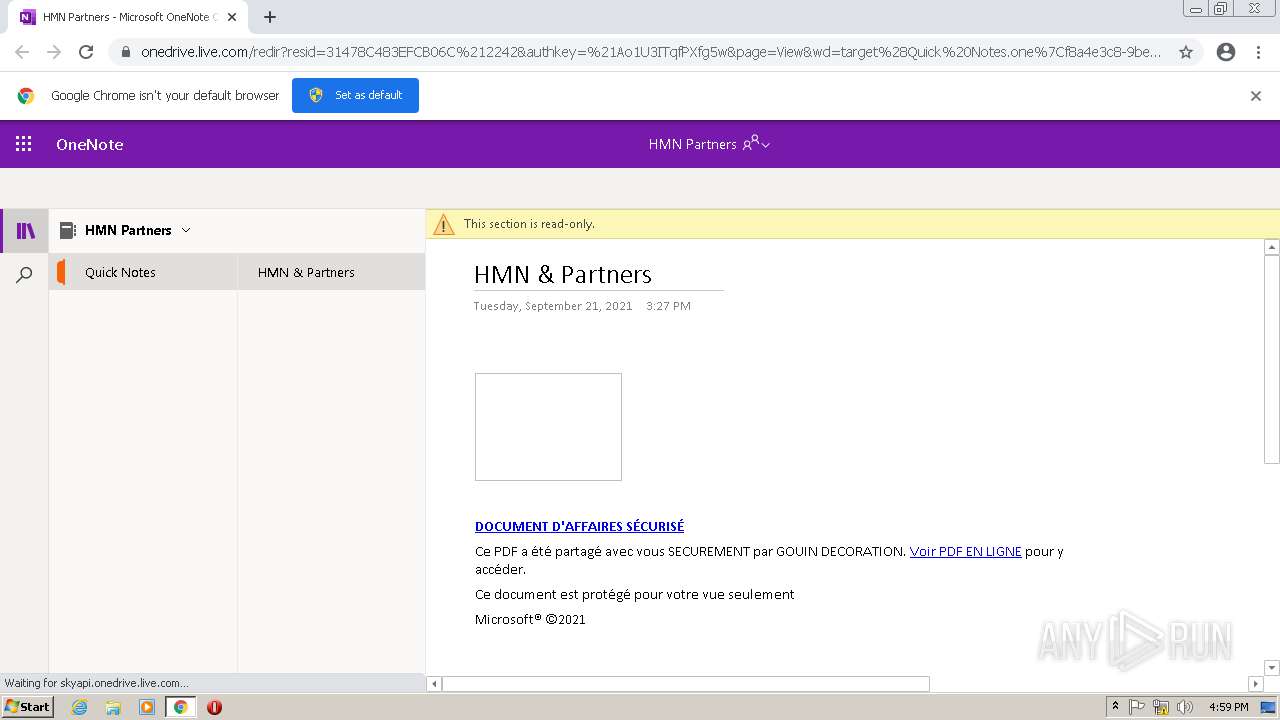Select the Quick Notes section
The width and height of the screenshot is (1280, 720).
(x=143, y=272)
